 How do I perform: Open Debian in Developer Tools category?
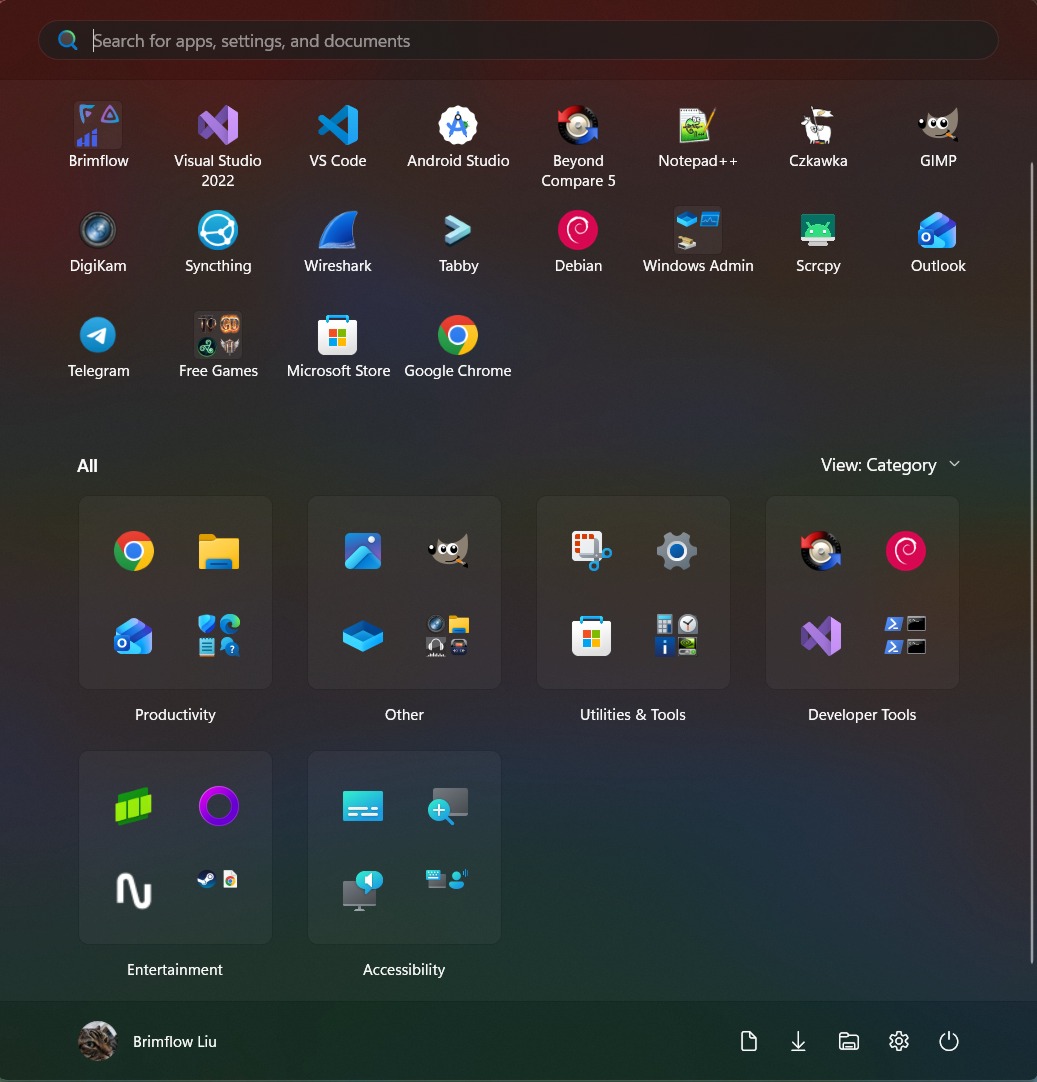(x=906, y=551)
